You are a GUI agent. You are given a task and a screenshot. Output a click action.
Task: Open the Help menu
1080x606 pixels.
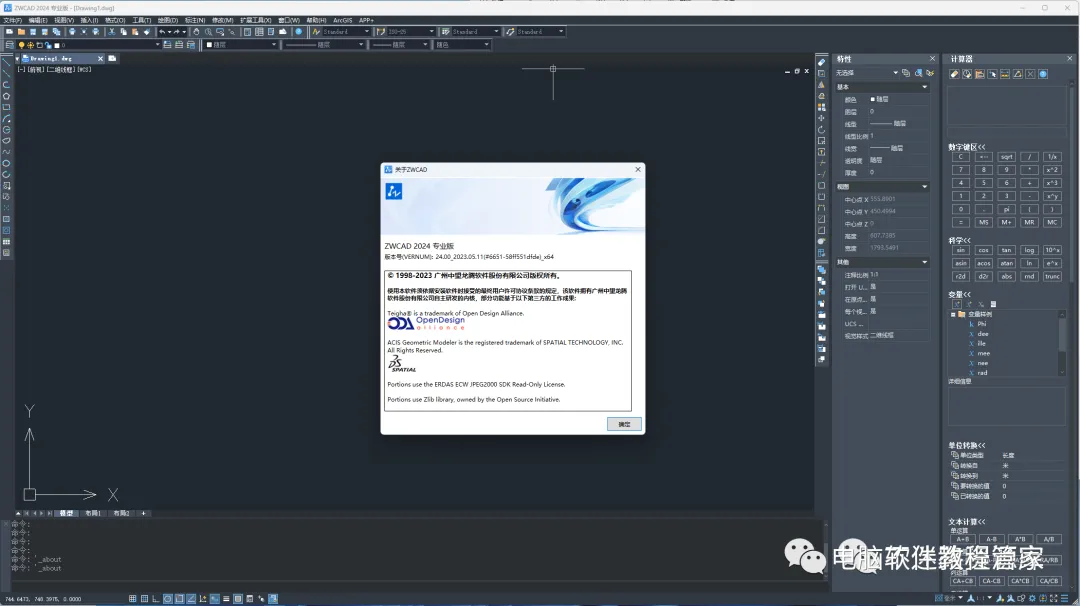316,20
